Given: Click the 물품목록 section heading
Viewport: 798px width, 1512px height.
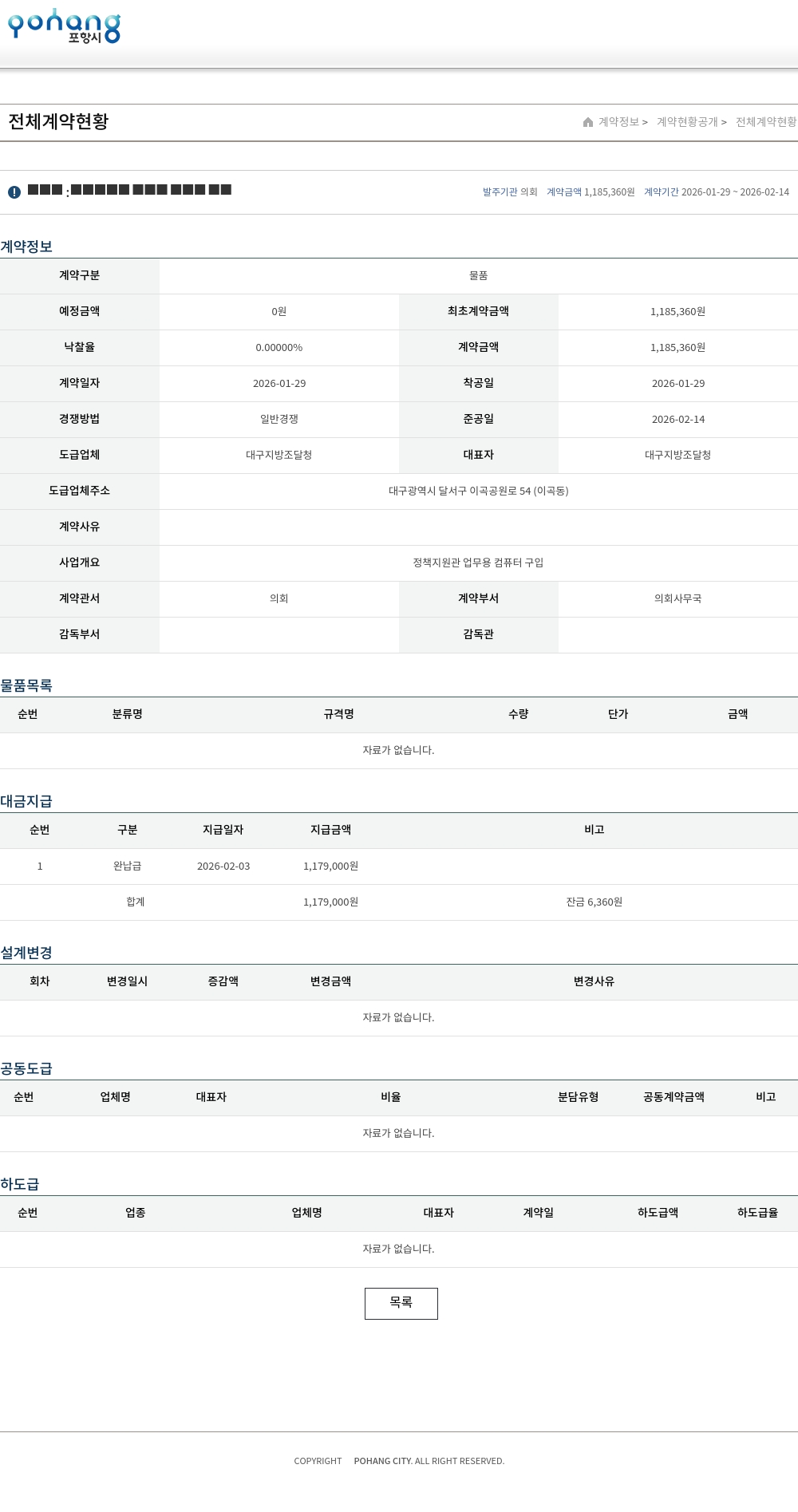Looking at the screenshot, I should [26, 685].
